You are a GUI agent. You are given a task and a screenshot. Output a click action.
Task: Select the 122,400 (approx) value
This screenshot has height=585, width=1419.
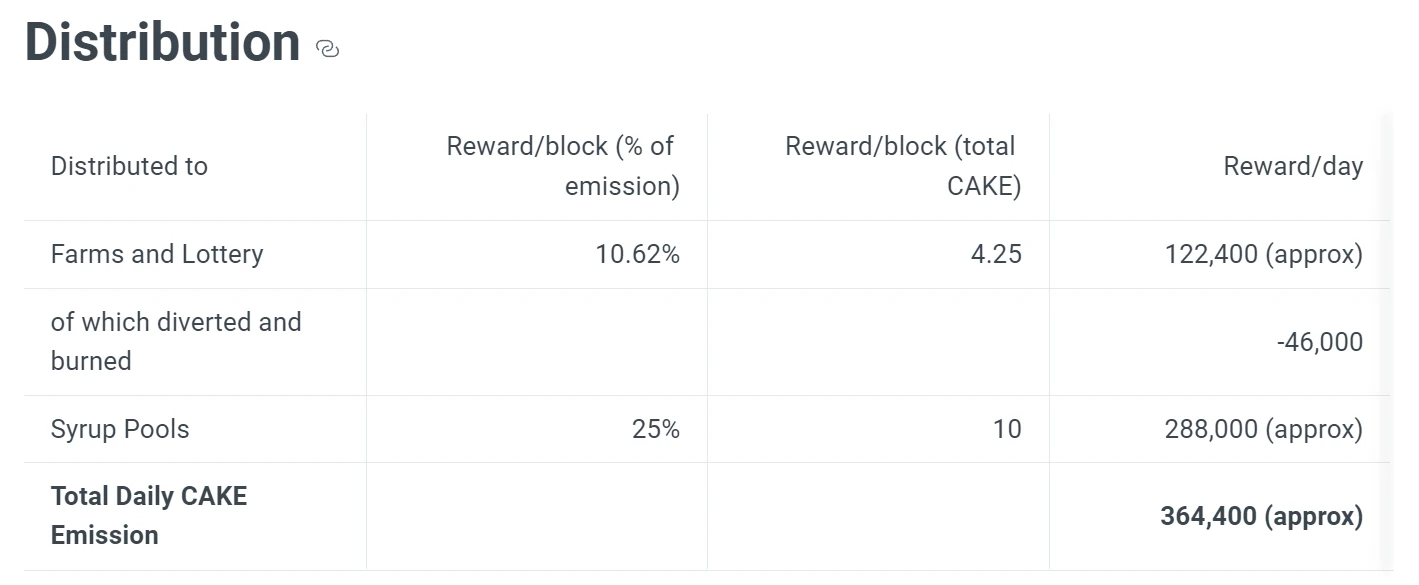click(x=1264, y=254)
